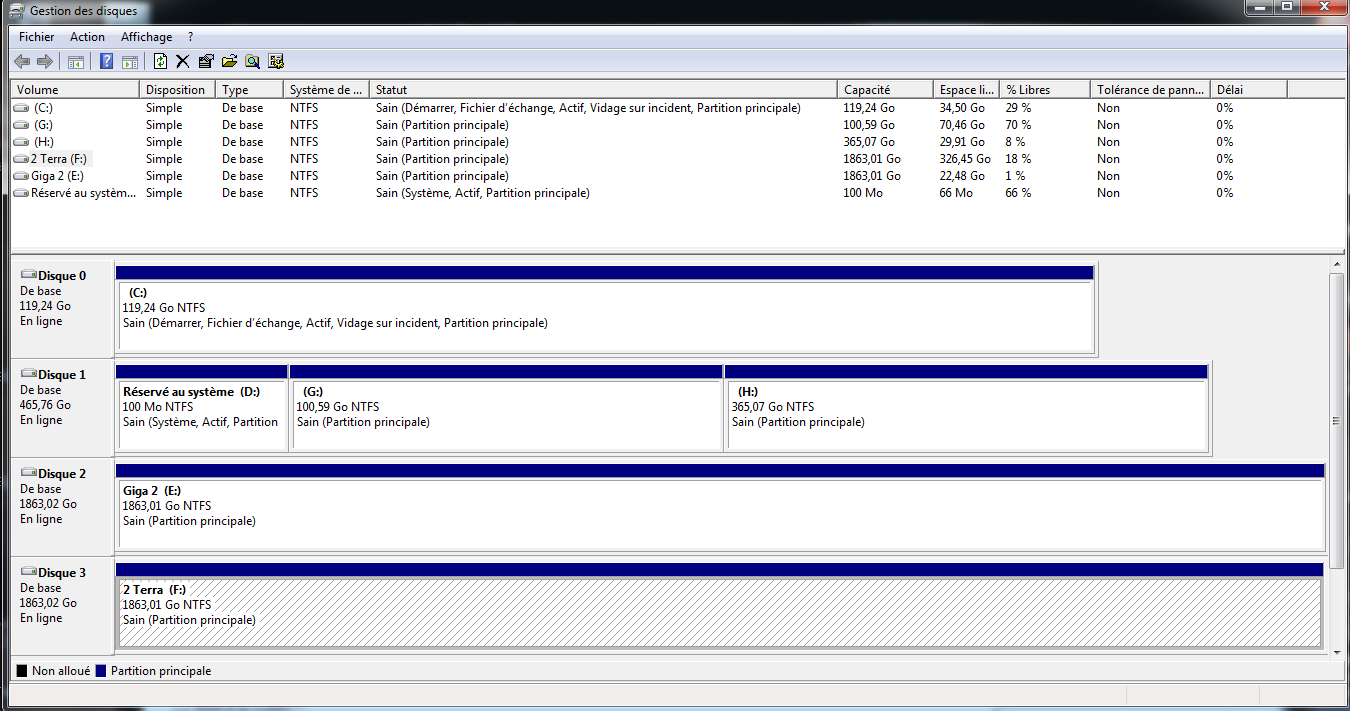
Task: Sort by the Espace libre column header
Action: 967,90
